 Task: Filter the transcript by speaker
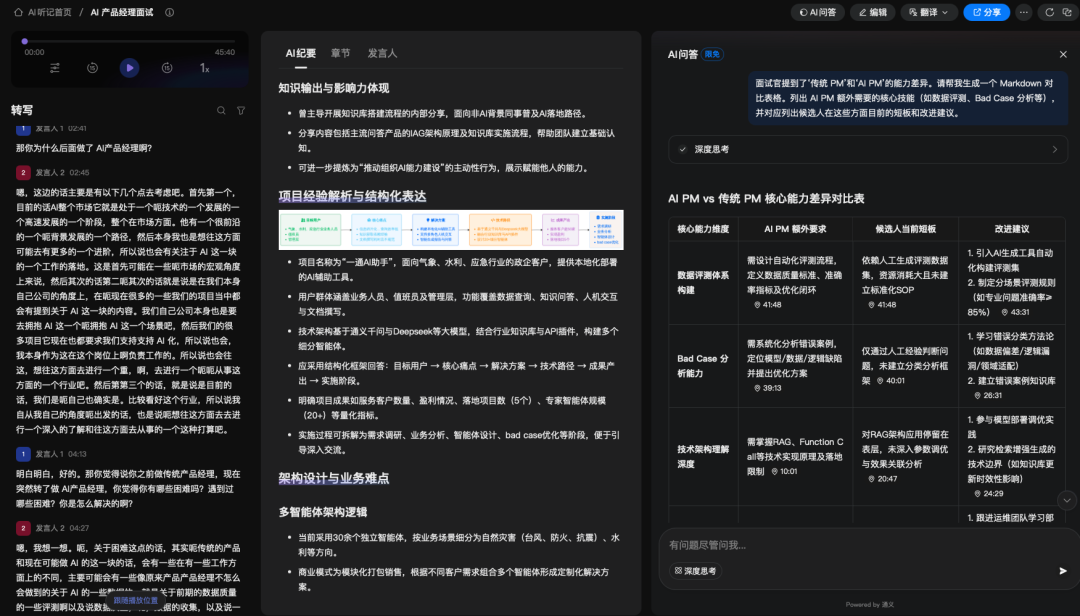pyautogui.click(x=241, y=110)
